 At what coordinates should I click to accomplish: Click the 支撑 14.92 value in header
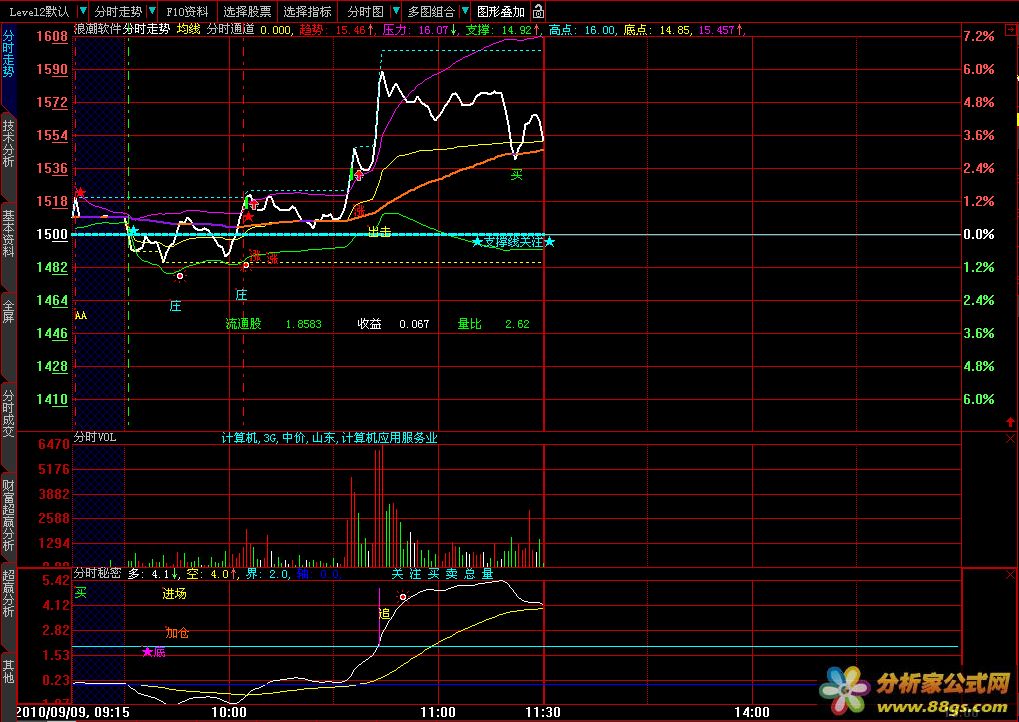pos(503,29)
